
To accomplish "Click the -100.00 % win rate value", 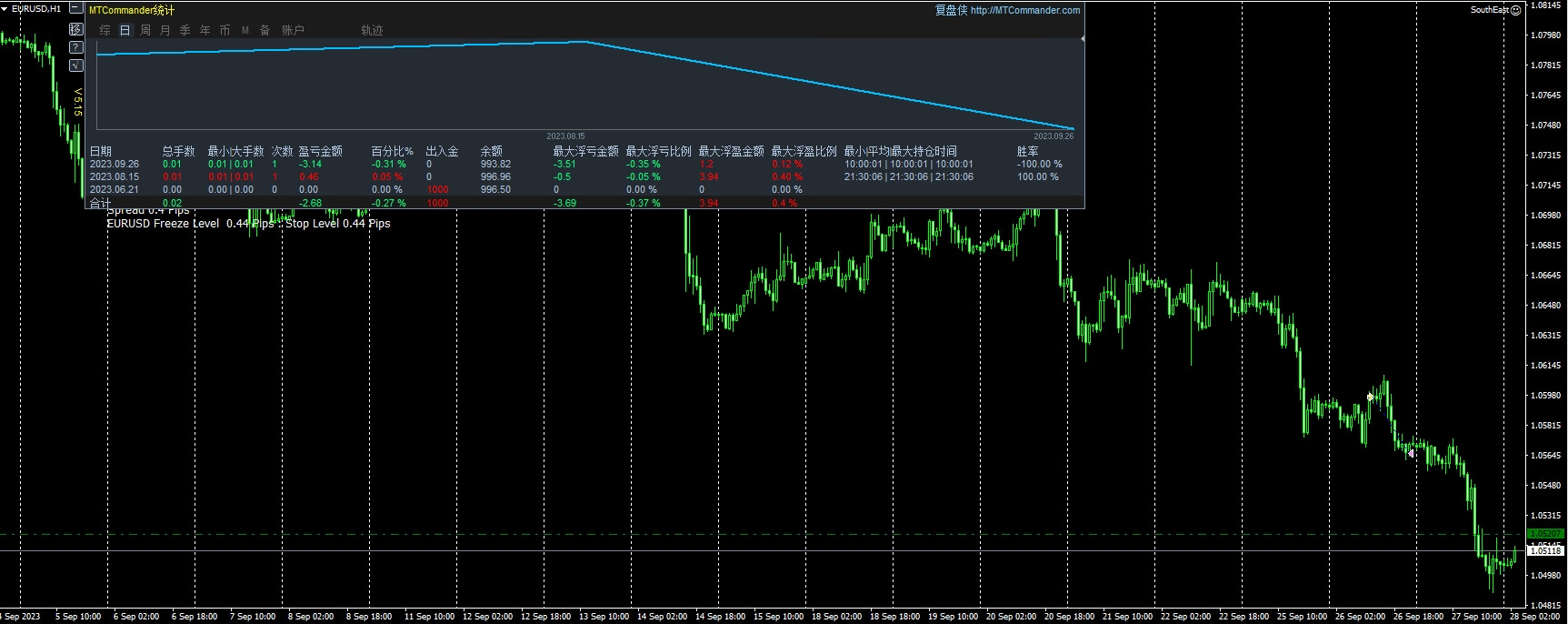I will [1040, 165].
